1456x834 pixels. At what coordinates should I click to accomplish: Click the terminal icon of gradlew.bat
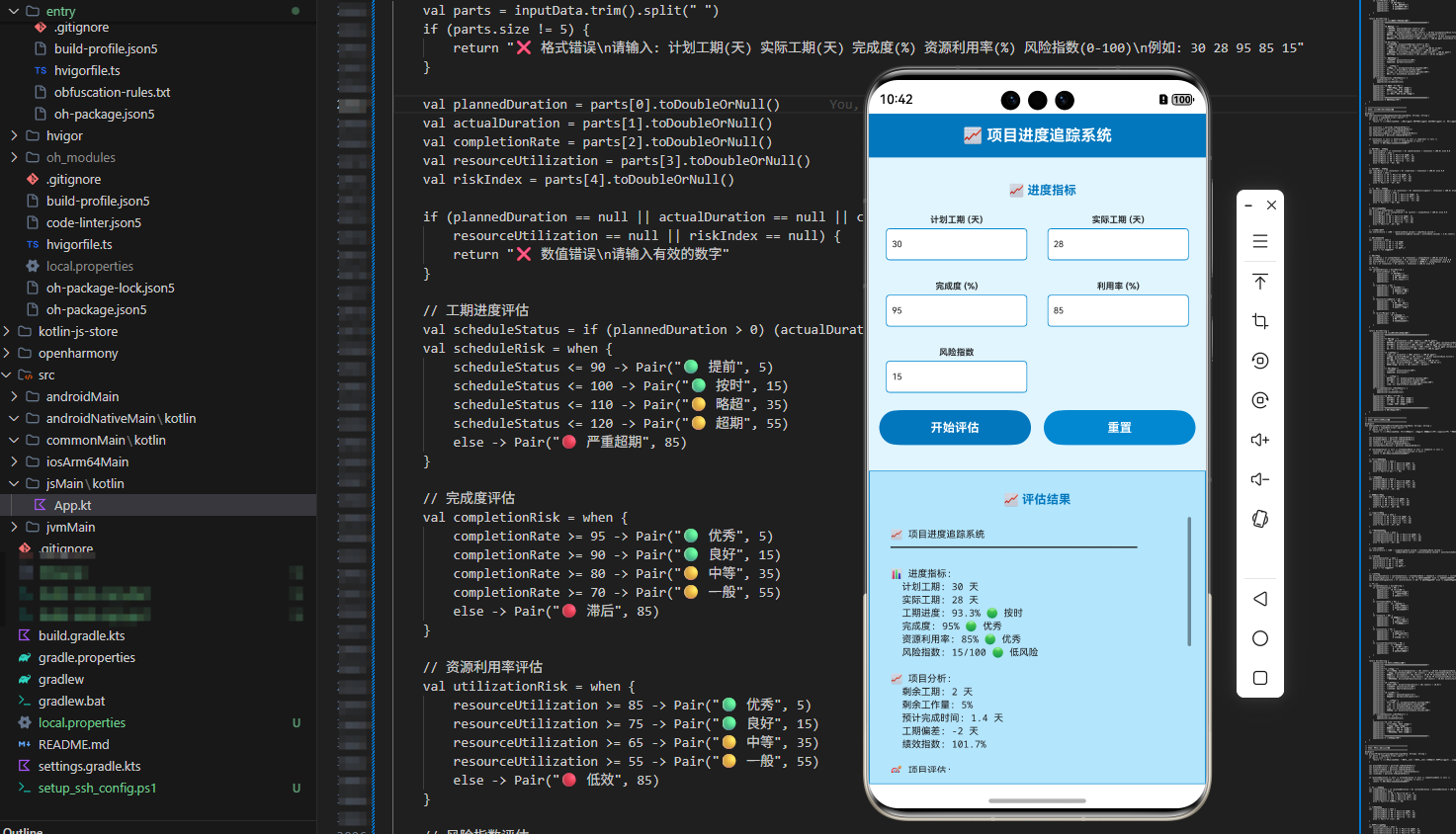(25, 701)
